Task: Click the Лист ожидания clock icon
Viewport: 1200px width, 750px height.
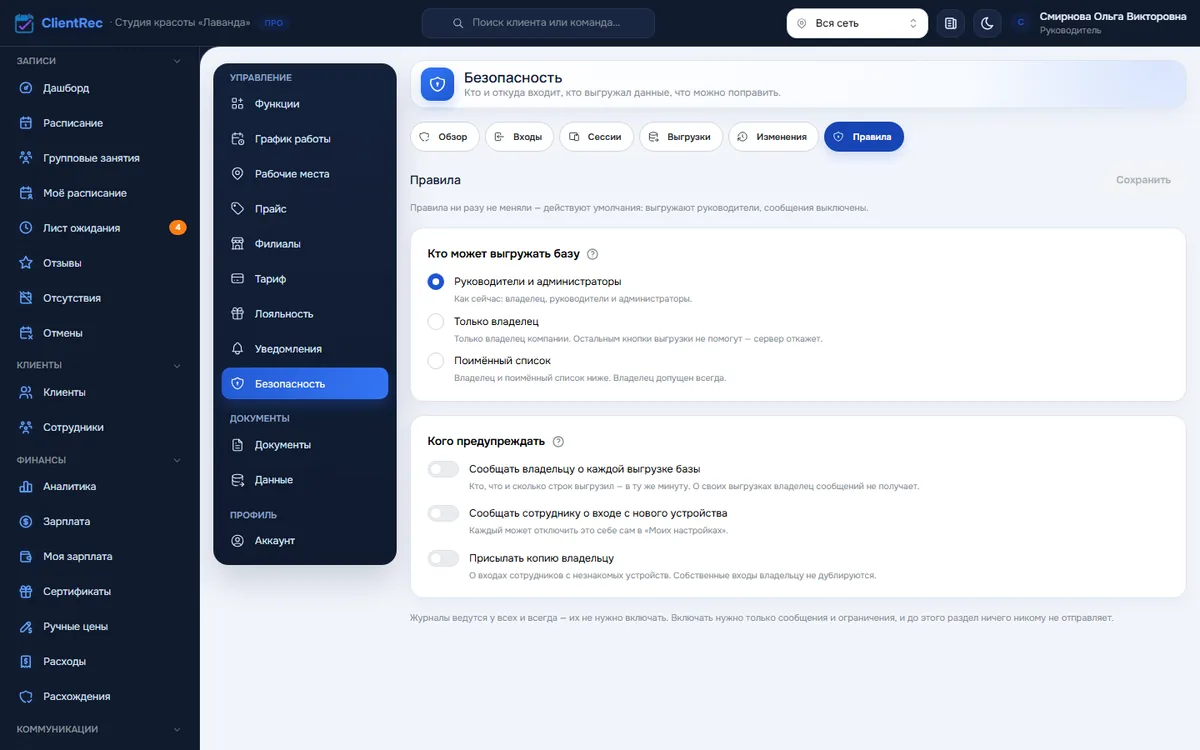Action: [x=26, y=228]
